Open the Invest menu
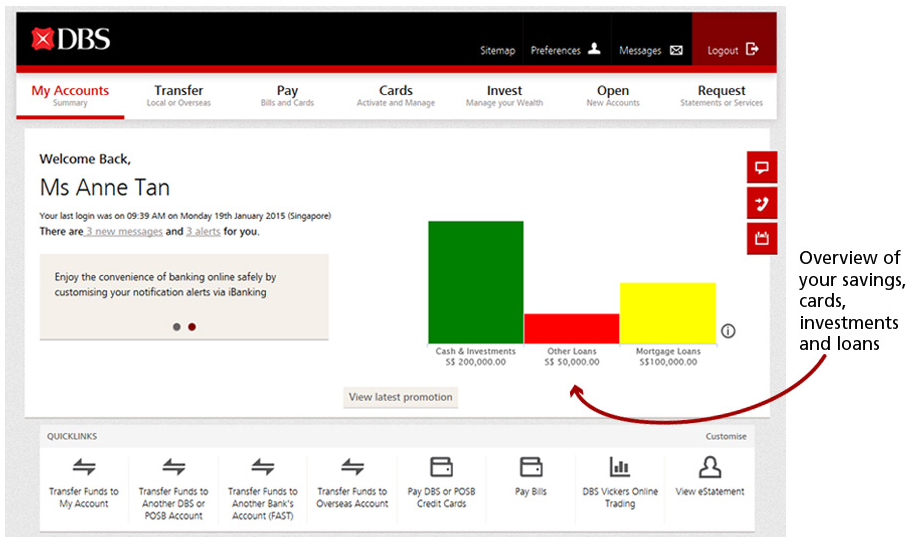 pyautogui.click(x=504, y=95)
